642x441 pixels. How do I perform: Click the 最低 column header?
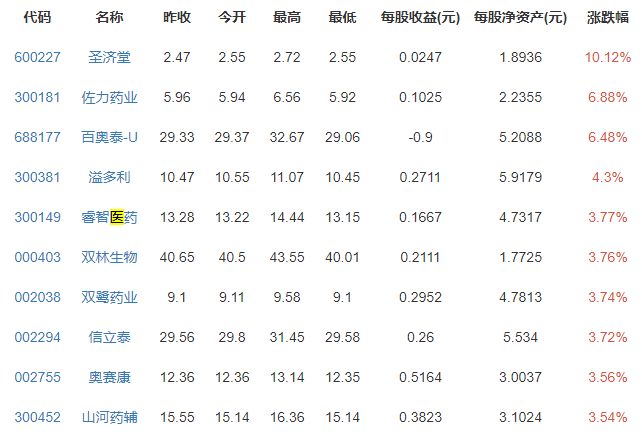(342, 17)
